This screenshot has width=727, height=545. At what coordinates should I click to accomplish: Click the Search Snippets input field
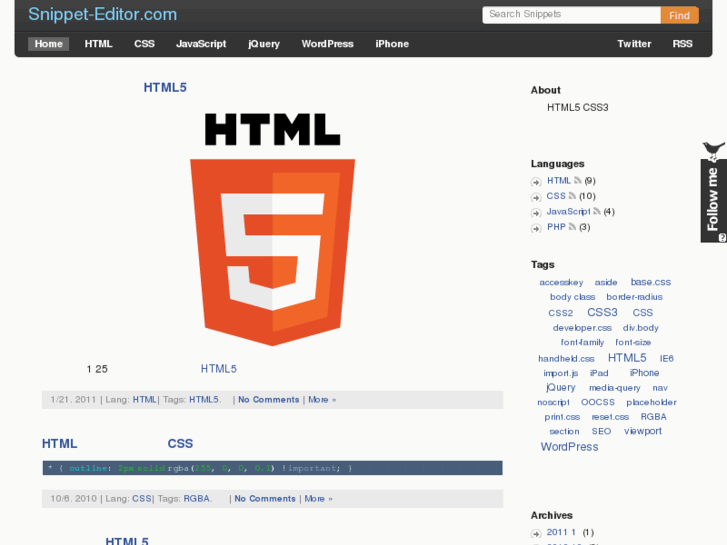pos(571,15)
